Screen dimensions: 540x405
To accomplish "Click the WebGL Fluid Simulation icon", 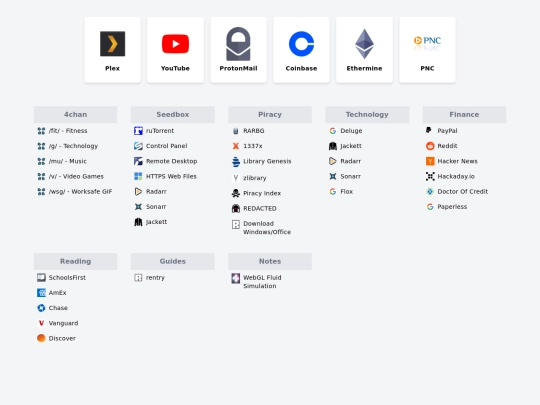I will [x=236, y=278].
